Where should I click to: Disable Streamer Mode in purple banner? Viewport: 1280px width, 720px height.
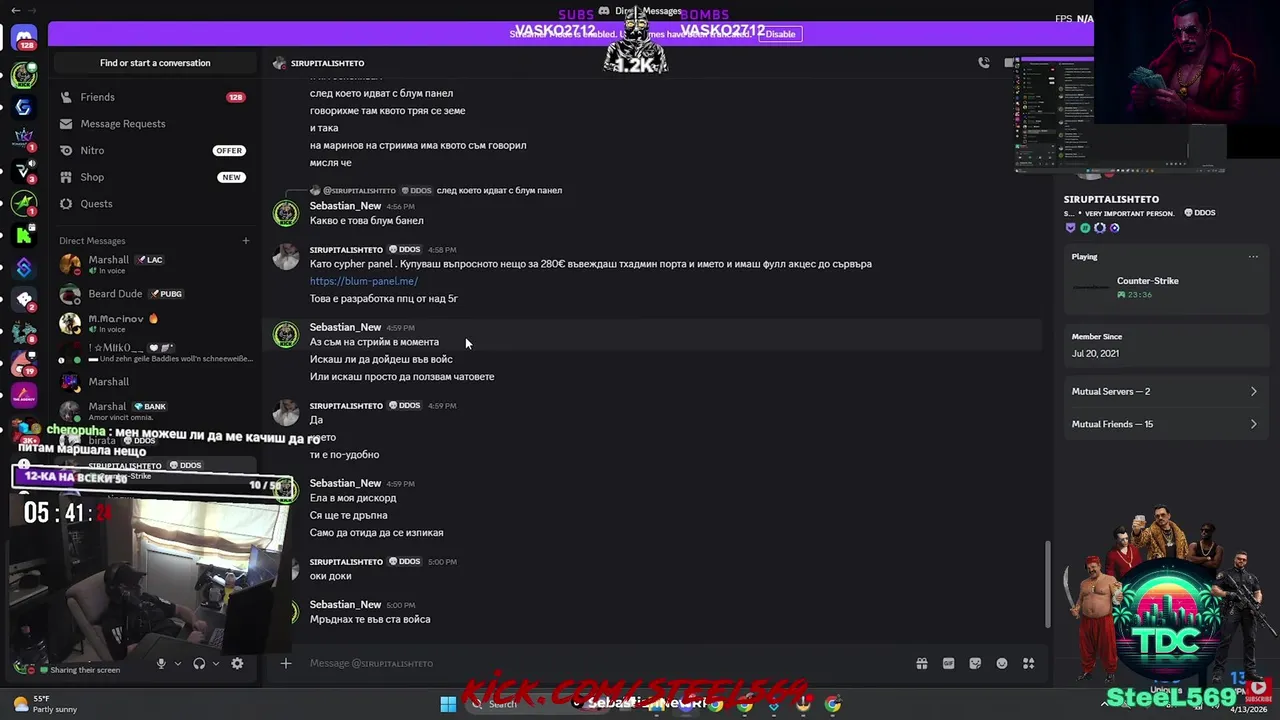click(780, 34)
